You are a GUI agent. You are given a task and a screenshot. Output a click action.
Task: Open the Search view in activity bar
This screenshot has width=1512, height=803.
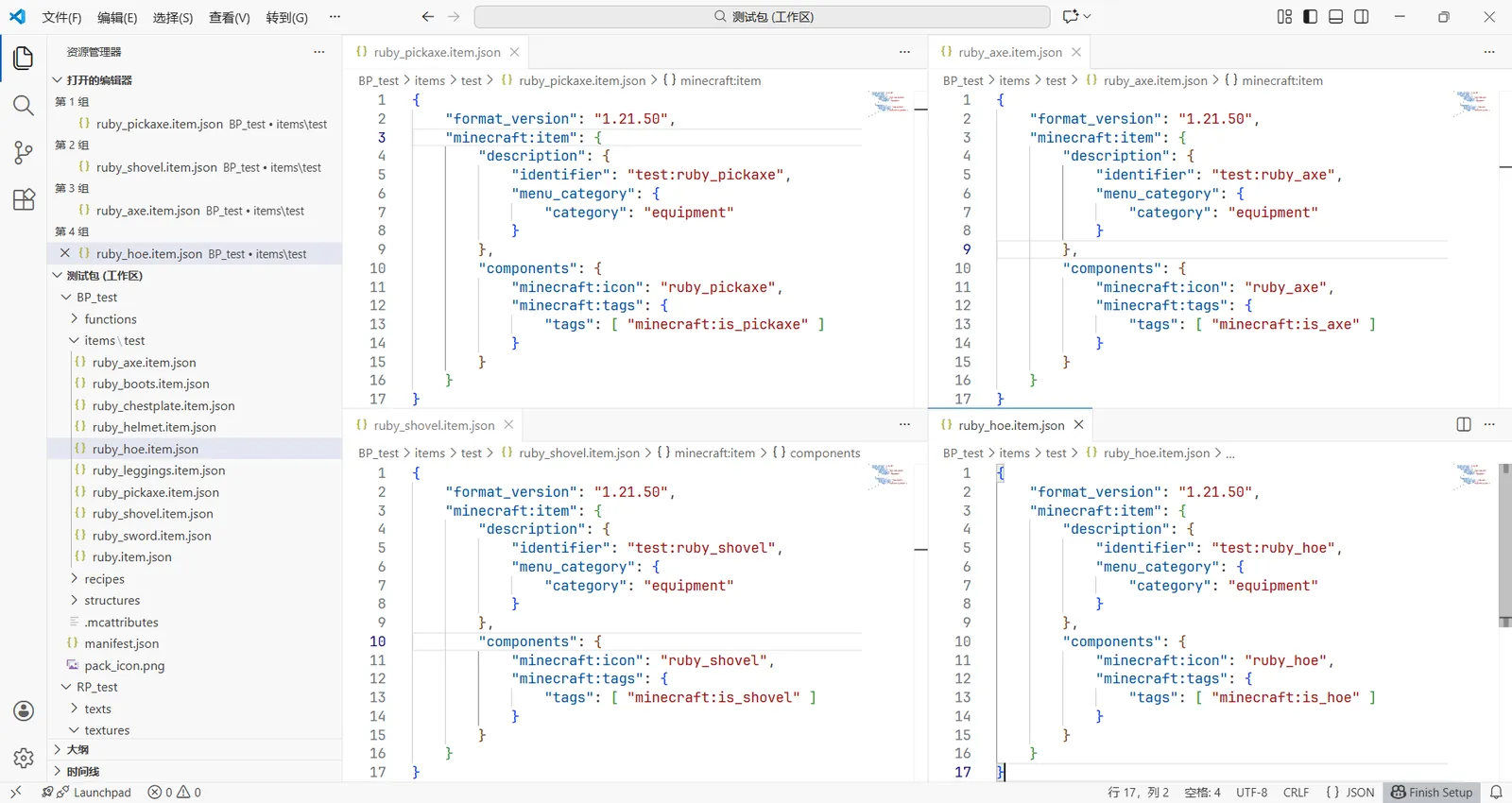(x=24, y=105)
